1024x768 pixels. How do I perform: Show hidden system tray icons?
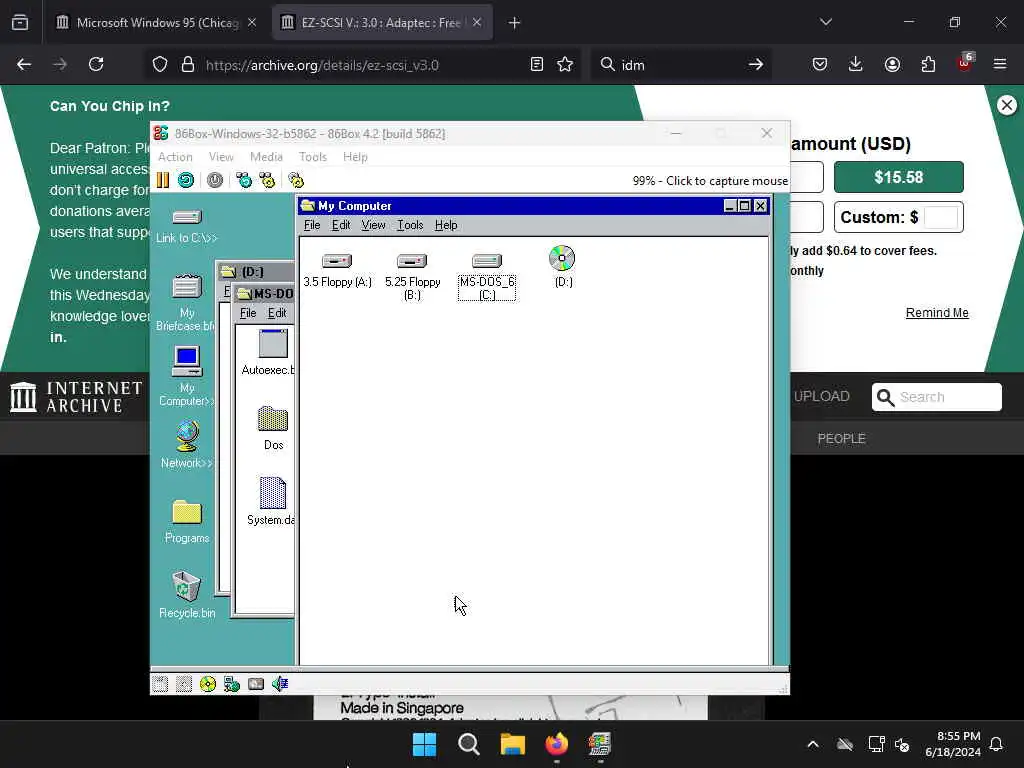click(x=813, y=744)
